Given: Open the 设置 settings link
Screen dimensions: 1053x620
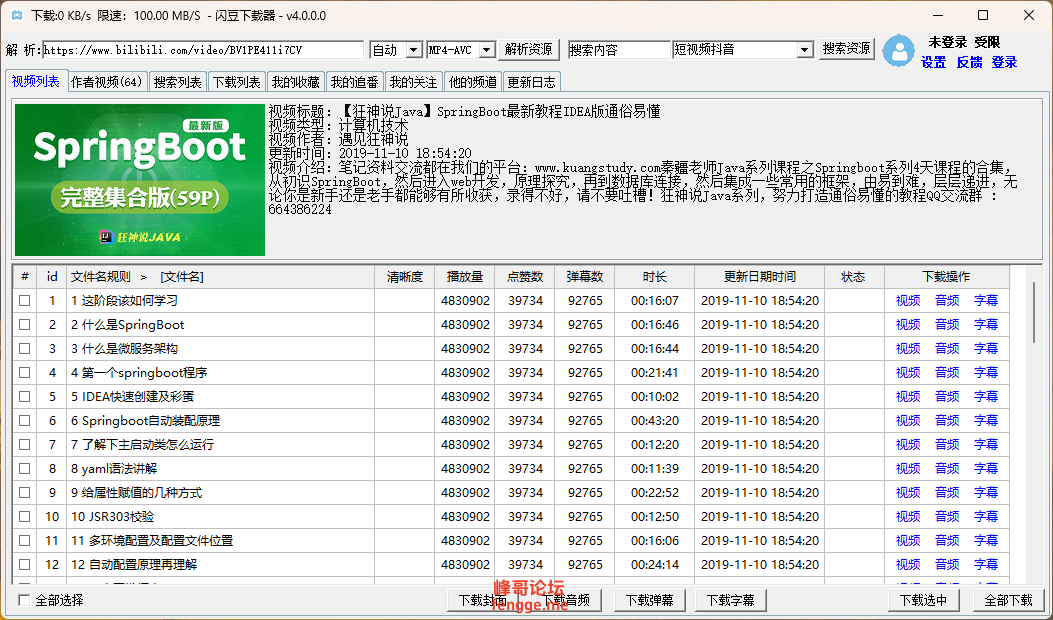Looking at the screenshot, I should click(x=933, y=62).
